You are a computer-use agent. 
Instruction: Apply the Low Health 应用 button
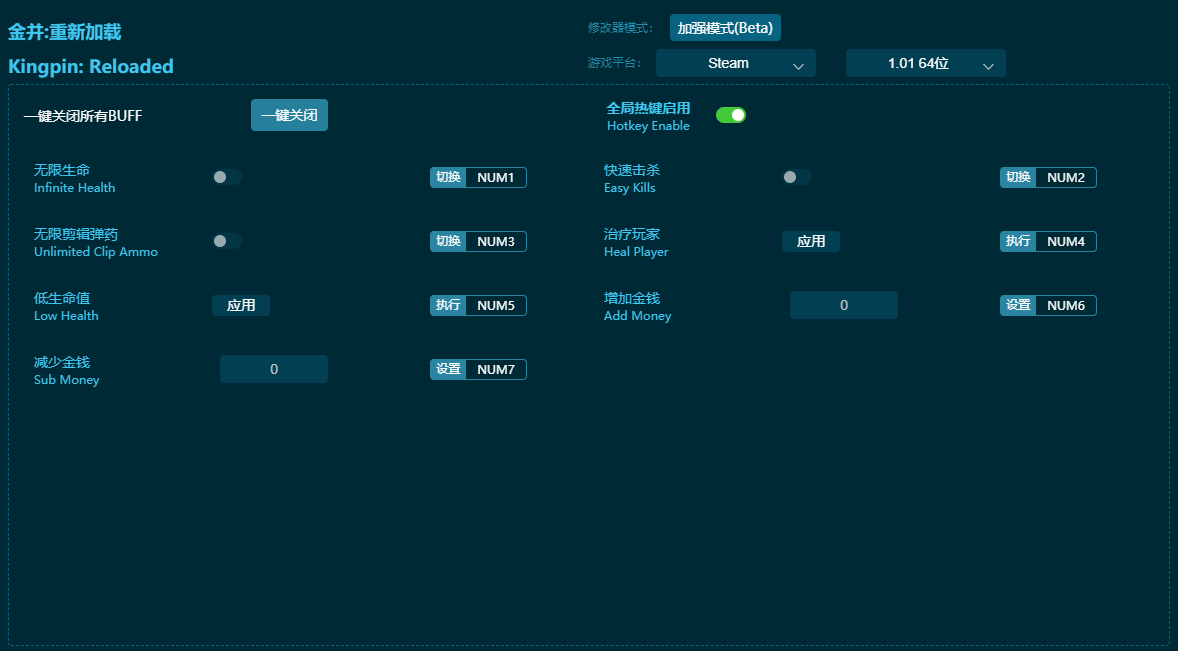tap(240, 305)
